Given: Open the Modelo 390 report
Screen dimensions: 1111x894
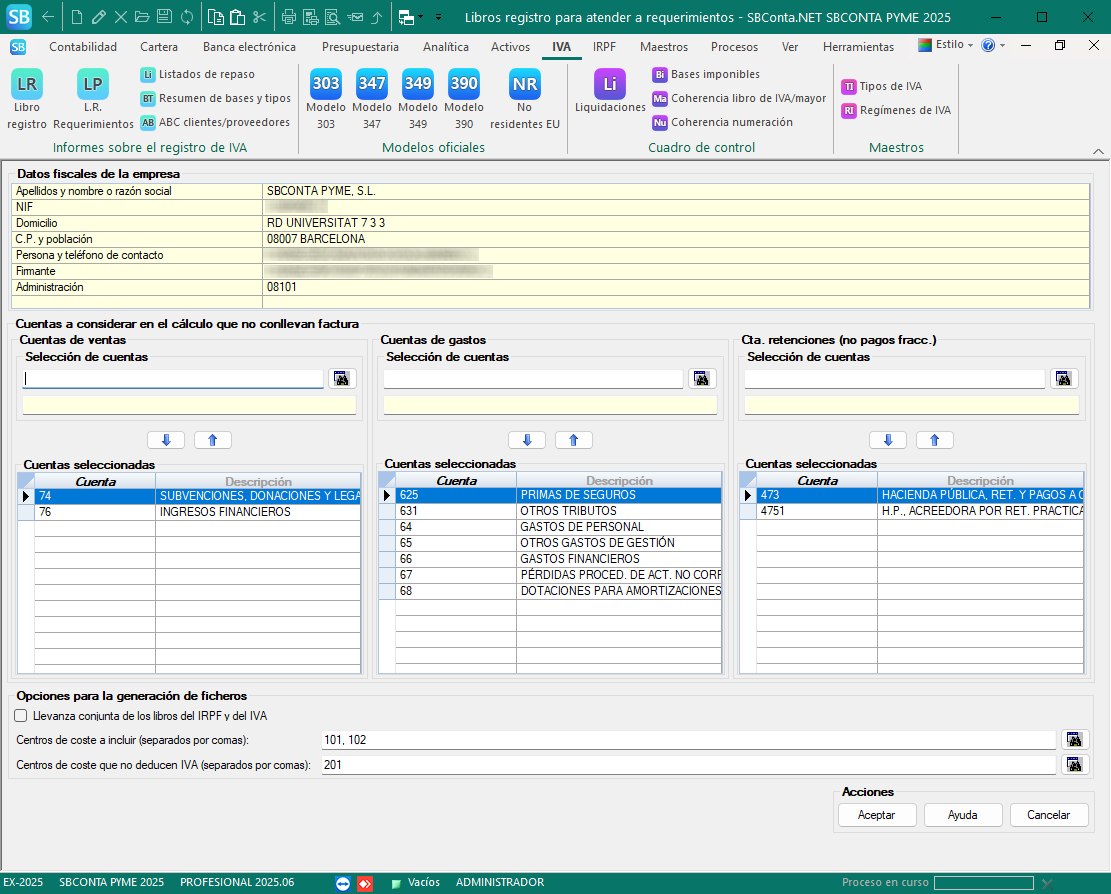Looking at the screenshot, I should [463, 87].
